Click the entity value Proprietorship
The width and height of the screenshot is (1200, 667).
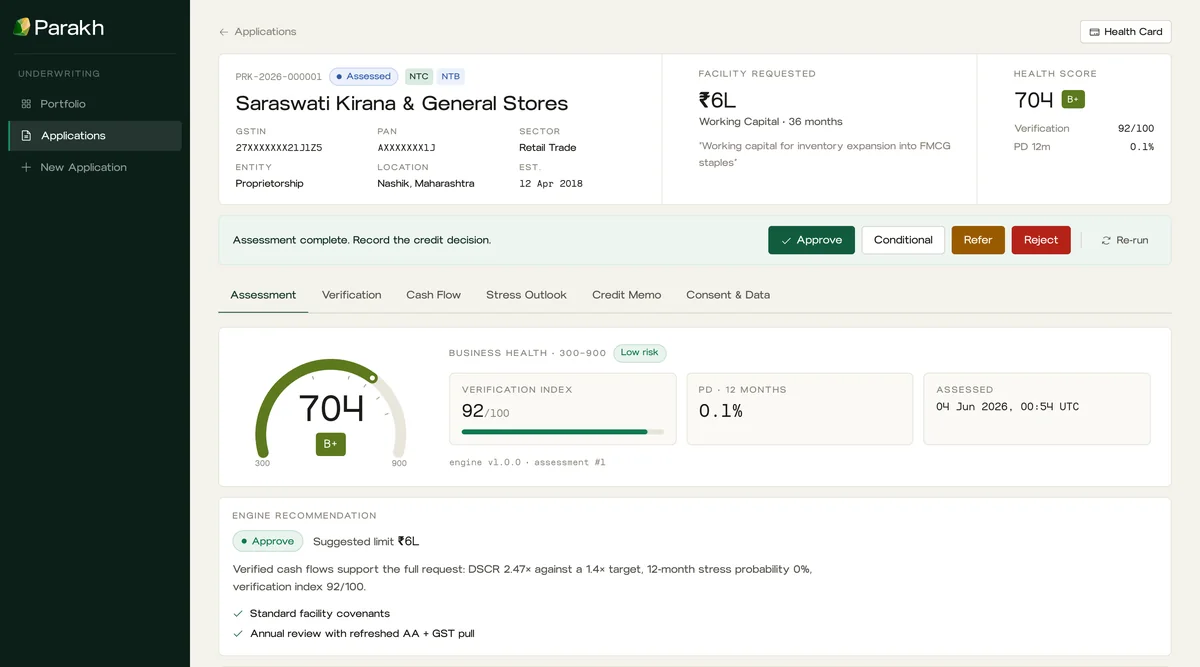click(270, 184)
